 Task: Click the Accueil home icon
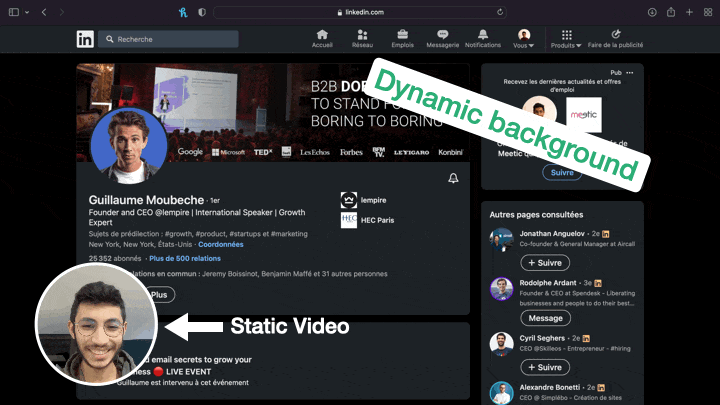point(322,39)
